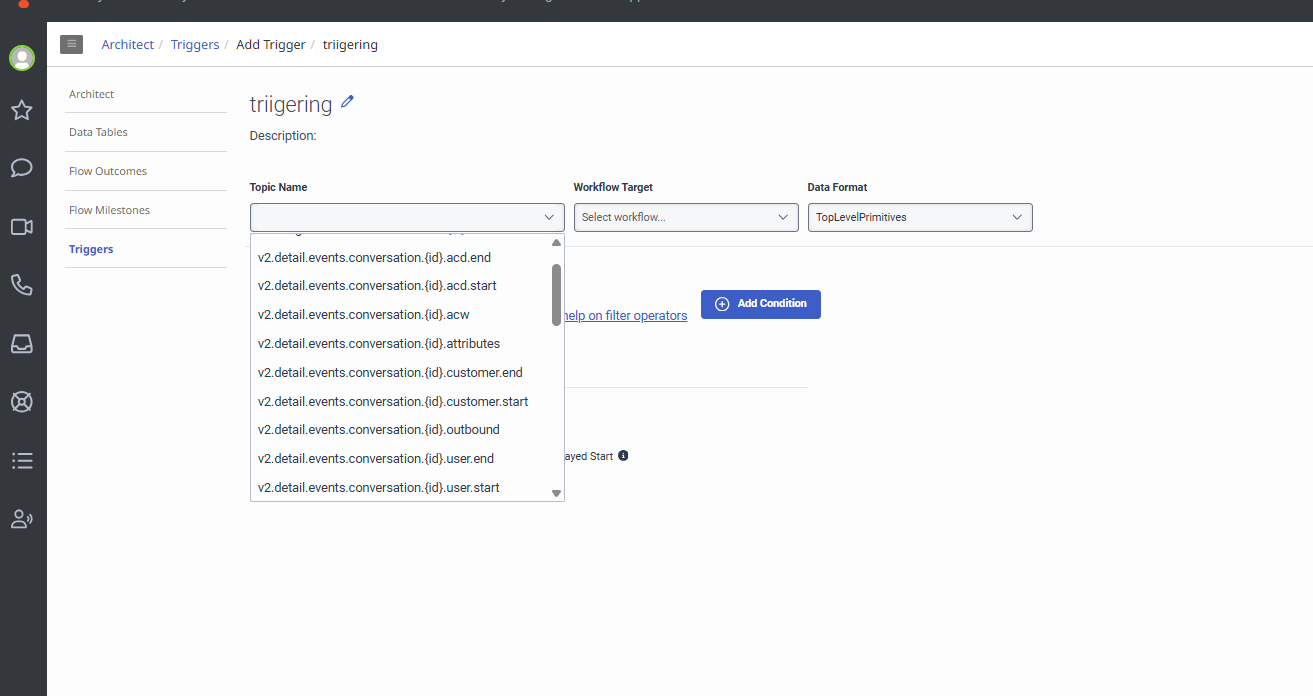Select Data Tables in the side menu

coord(98,132)
